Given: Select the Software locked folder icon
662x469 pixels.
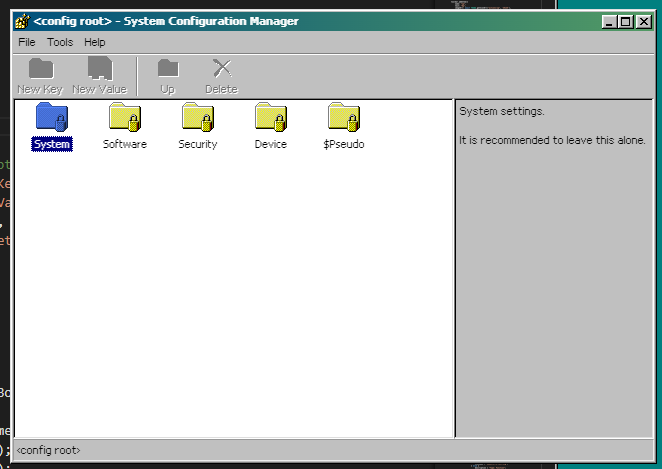Looking at the screenshot, I should pyautogui.click(x=125, y=117).
